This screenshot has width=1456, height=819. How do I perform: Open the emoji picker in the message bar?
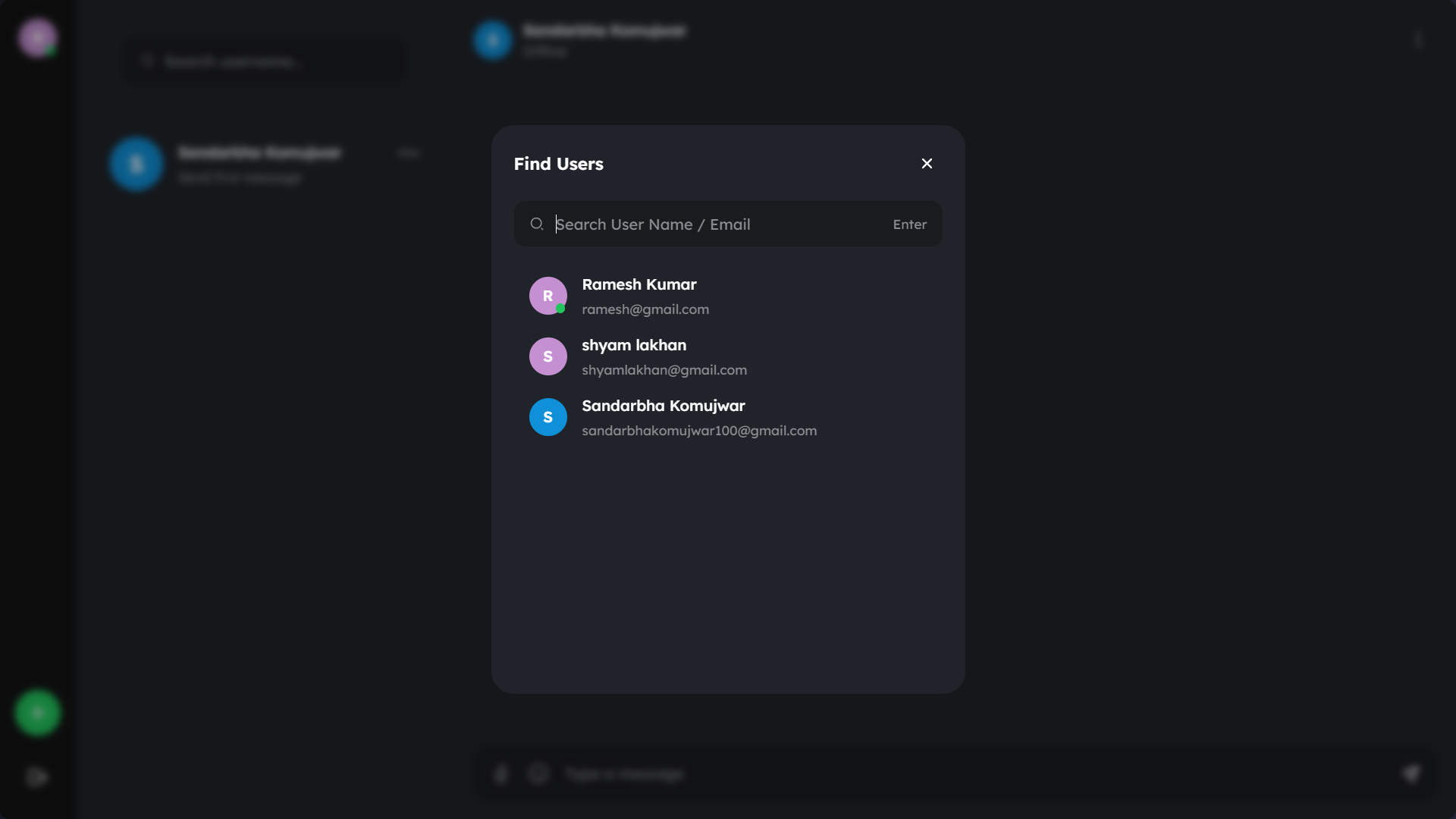[x=538, y=773]
